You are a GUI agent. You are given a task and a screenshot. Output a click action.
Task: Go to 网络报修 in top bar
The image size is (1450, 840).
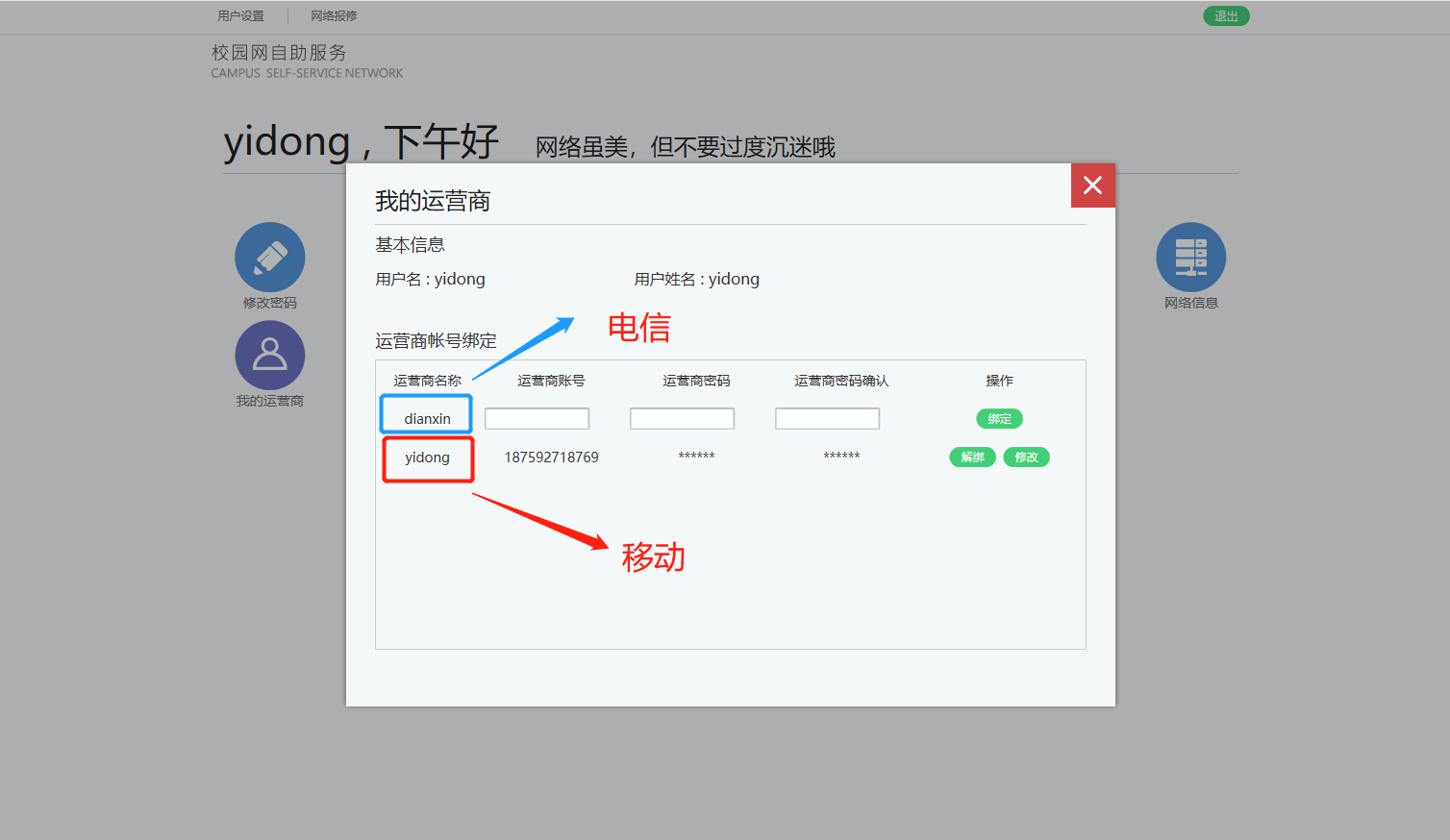334,16
